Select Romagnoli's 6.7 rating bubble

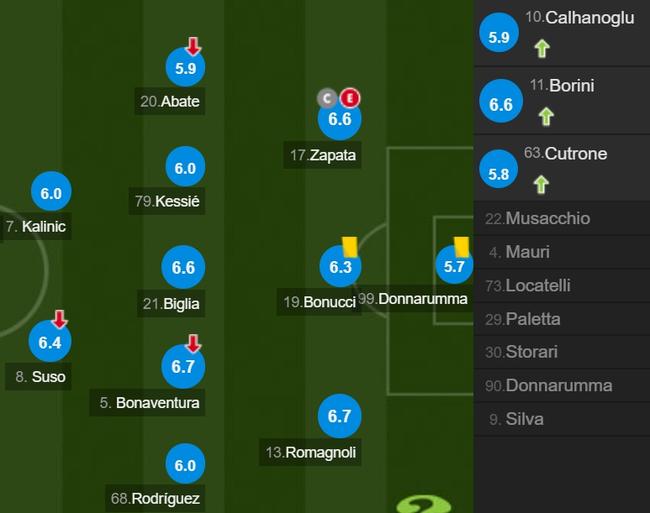click(x=340, y=416)
